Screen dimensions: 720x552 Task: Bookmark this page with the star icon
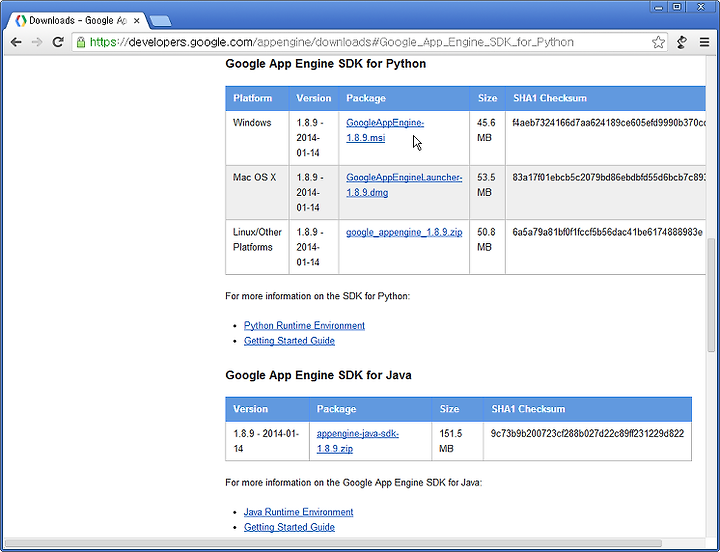click(658, 42)
